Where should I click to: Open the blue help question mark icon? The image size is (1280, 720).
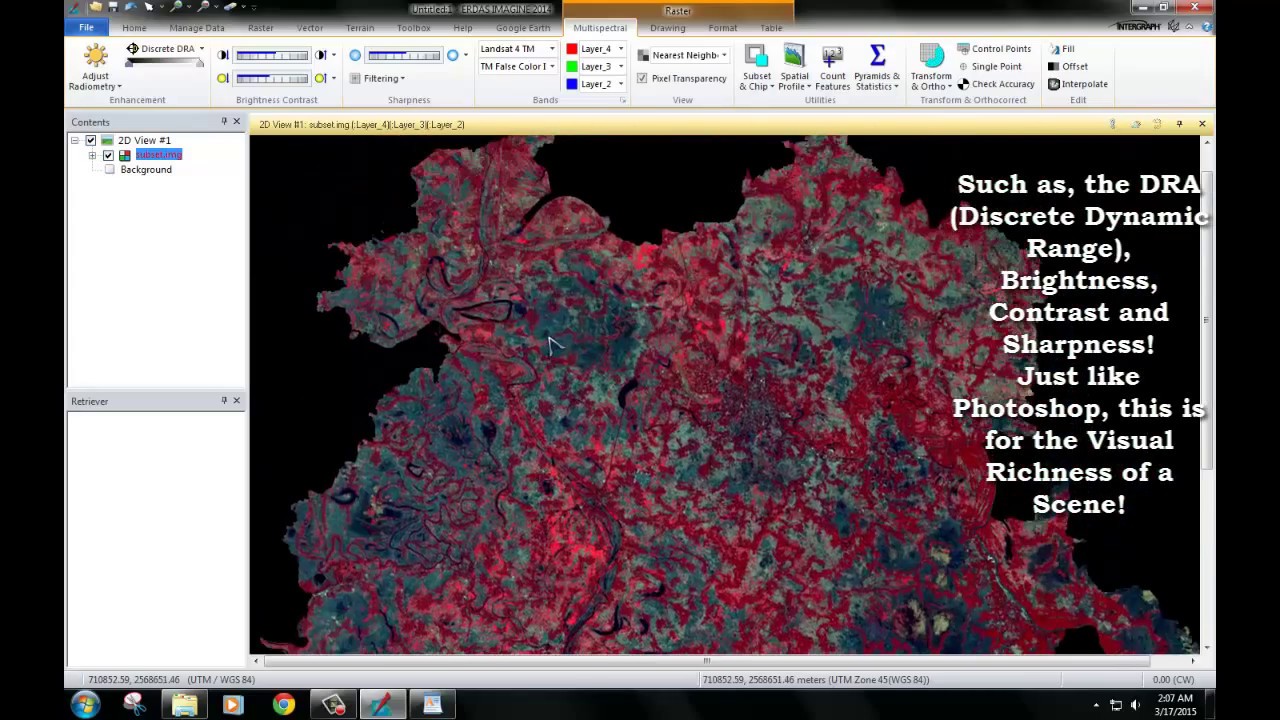(1206, 27)
